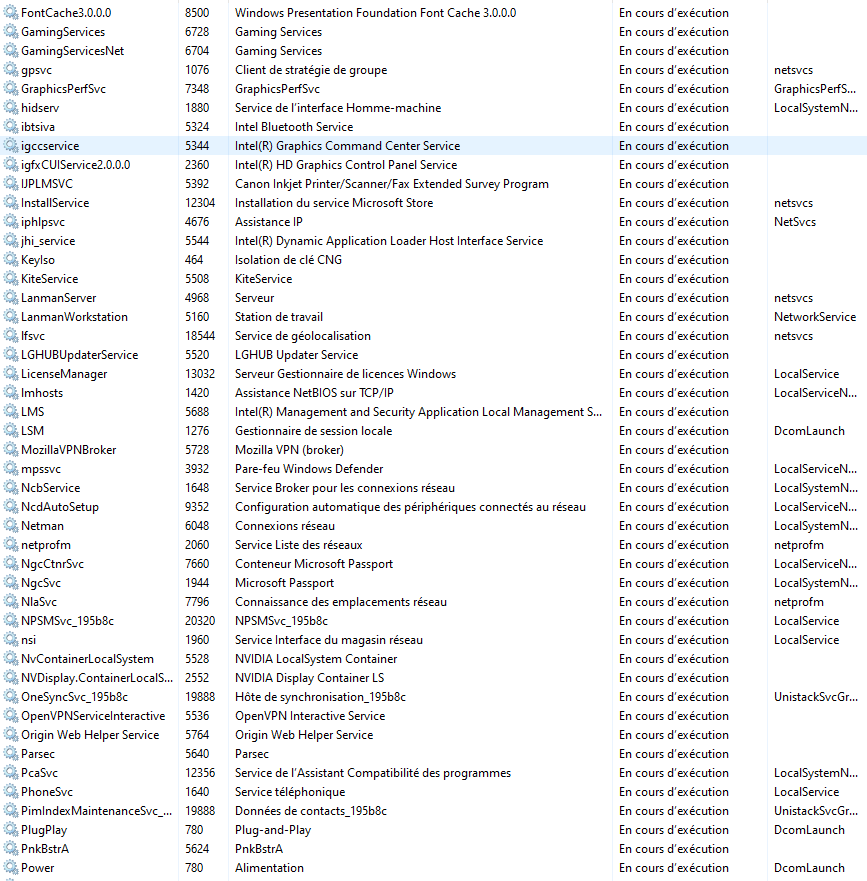Viewport: 867px width, 881px height.
Task: Click the PnkBstrA gear icon
Action: (x=11, y=849)
